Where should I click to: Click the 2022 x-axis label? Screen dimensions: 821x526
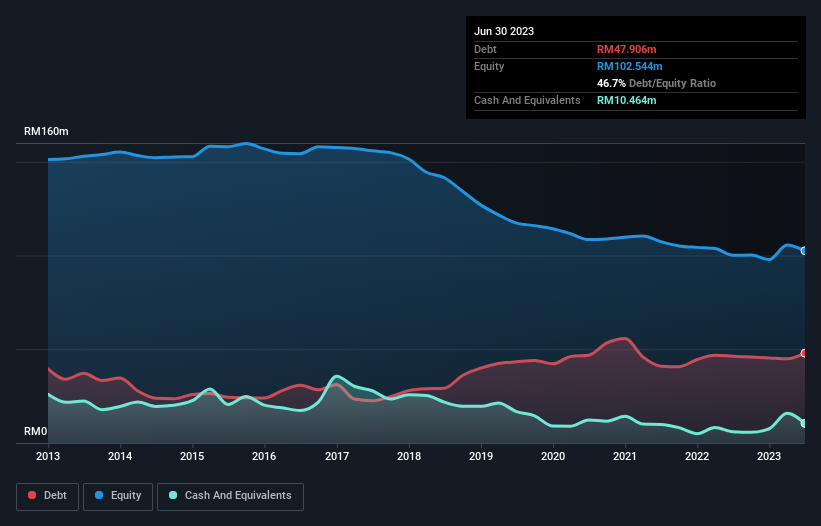(x=697, y=456)
